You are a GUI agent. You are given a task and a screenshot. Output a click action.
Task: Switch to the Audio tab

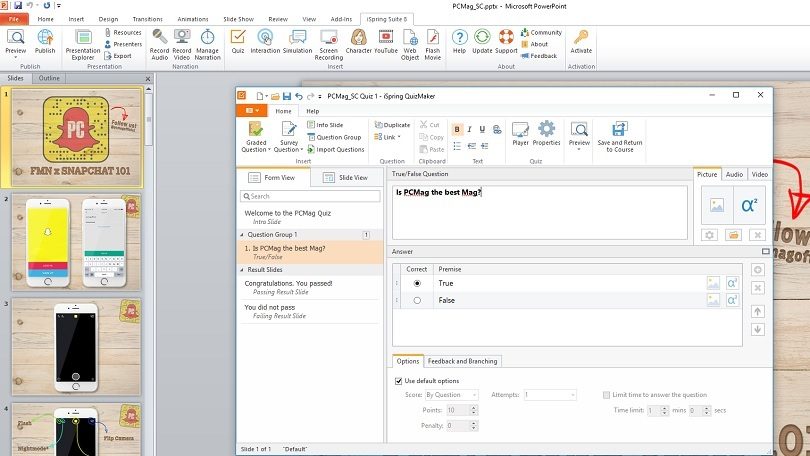coord(734,175)
